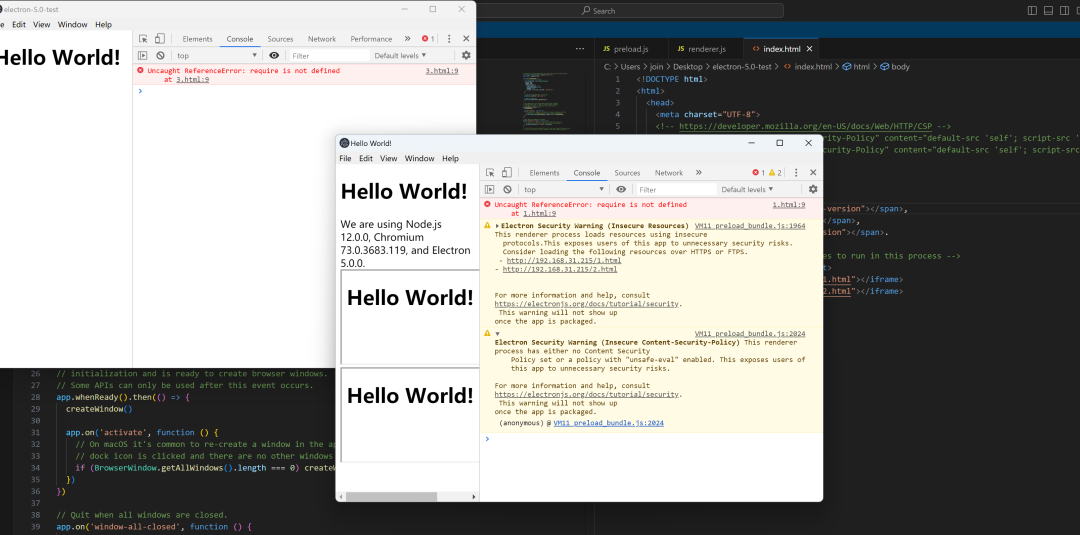Open the 3.html:9 source link
This screenshot has height=535, width=1080.
[x=441, y=71]
